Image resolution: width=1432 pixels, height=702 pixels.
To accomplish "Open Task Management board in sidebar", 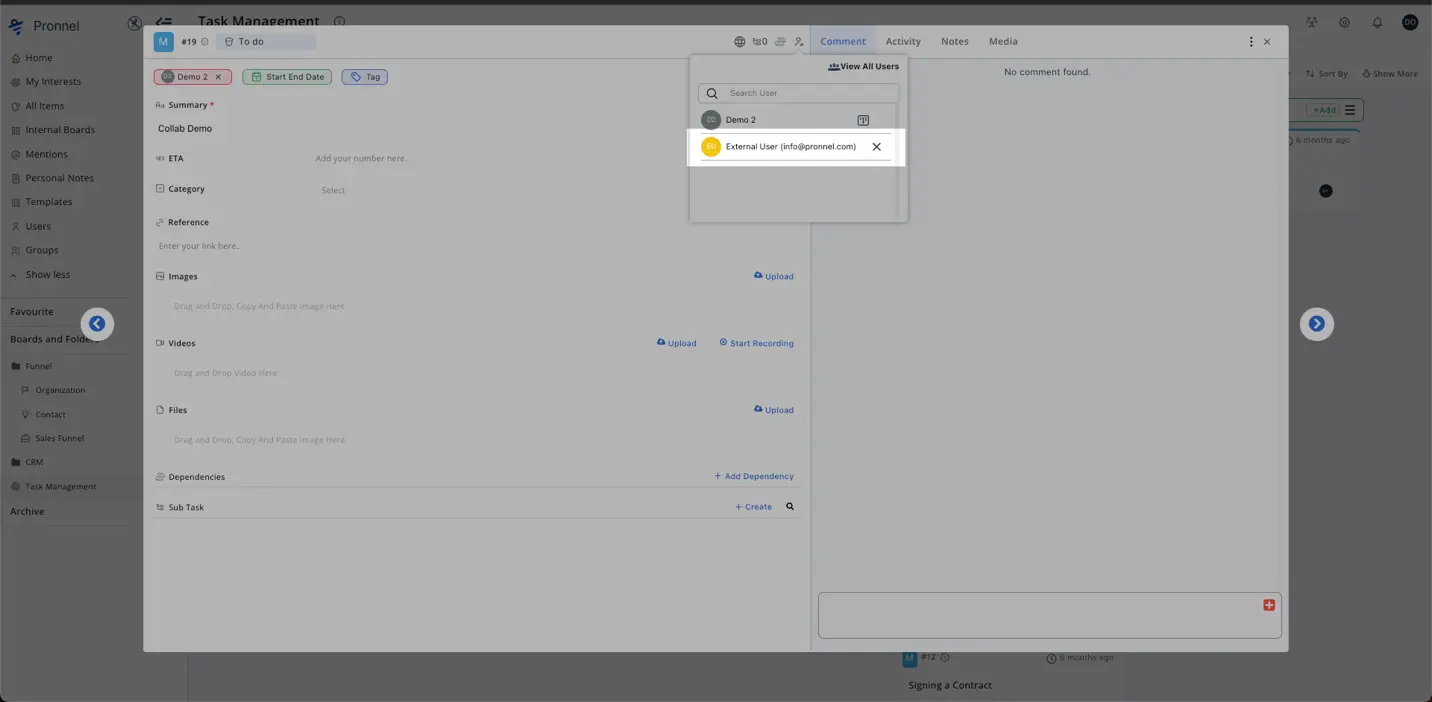I will click(x=60, y=487).
